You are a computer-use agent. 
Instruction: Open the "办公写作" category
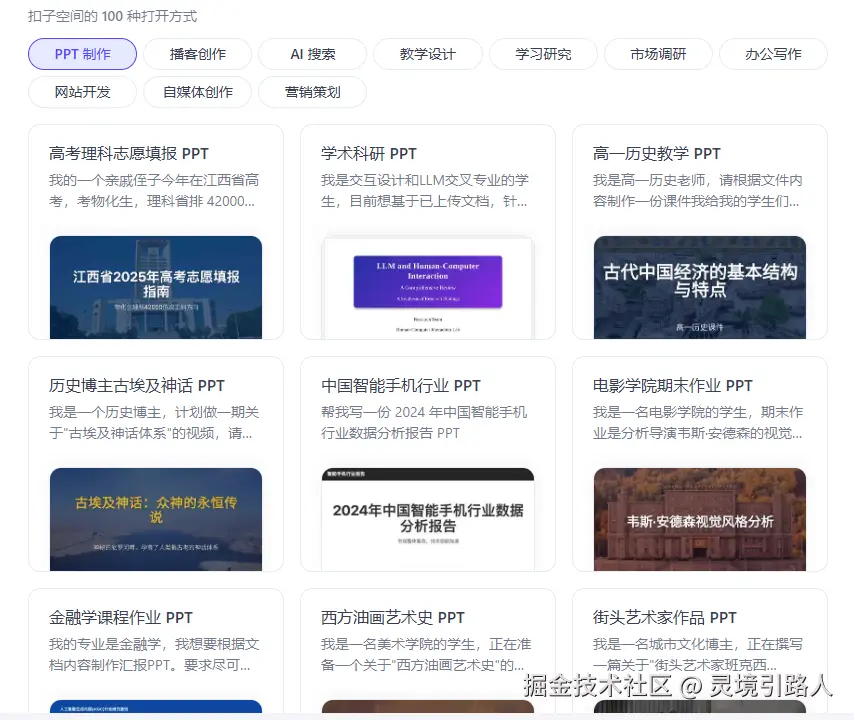(x=773, y=54)
